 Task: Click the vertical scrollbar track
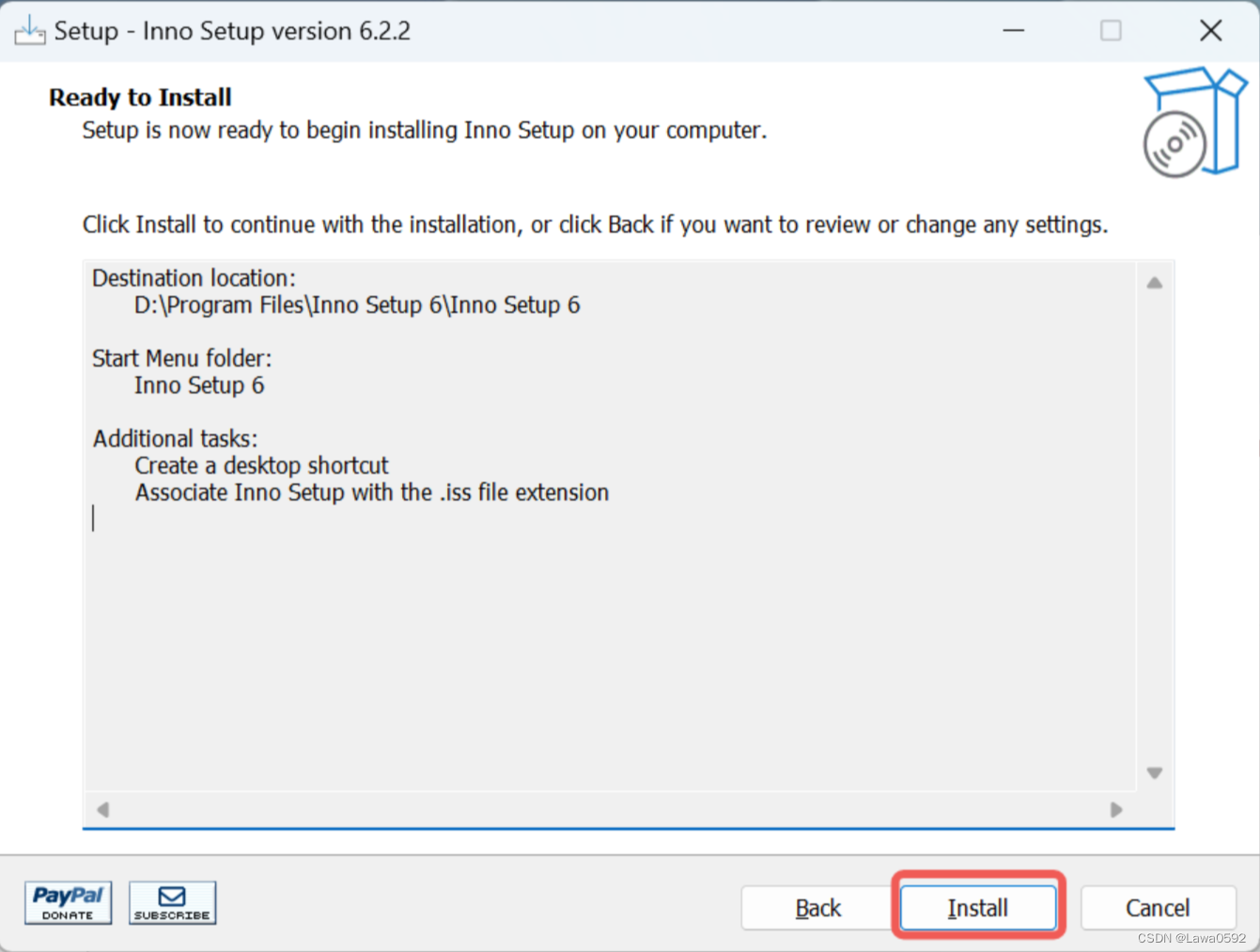pyautogui.click(x=1154, y=526)
